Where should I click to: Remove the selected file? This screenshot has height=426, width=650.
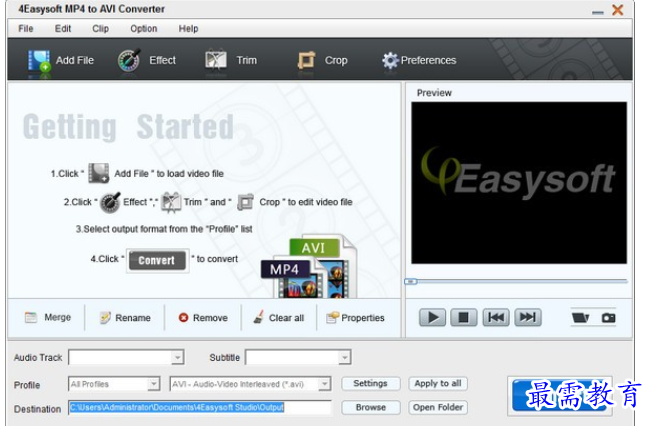[x=203, y=318]
